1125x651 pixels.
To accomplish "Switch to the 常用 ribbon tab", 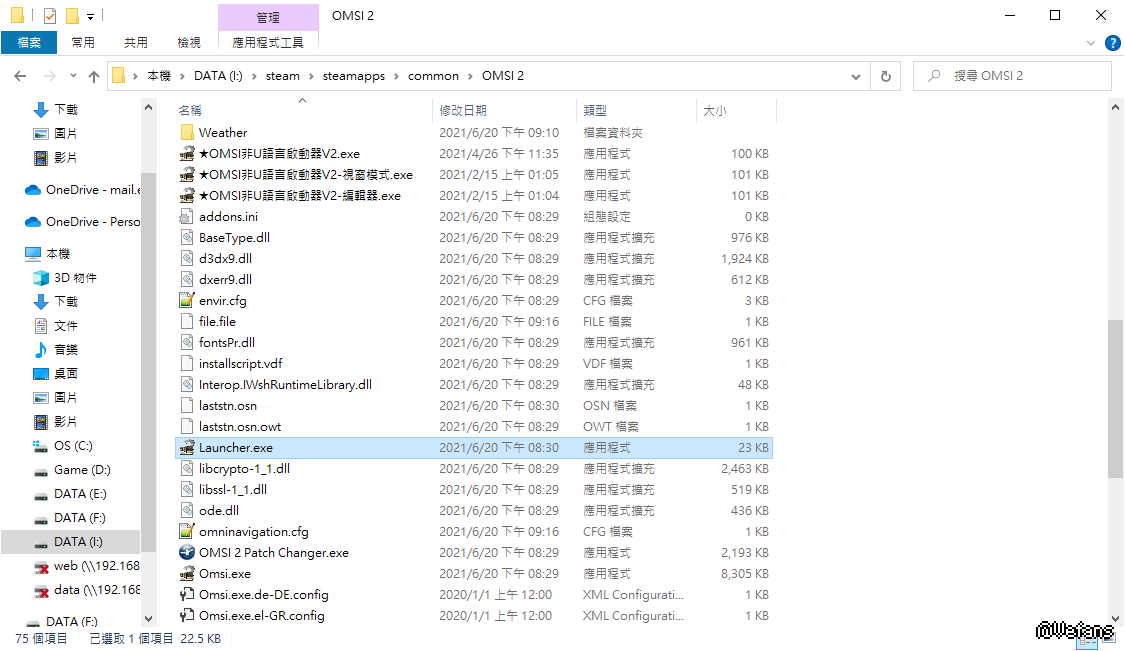I will (x=83, y=43).
